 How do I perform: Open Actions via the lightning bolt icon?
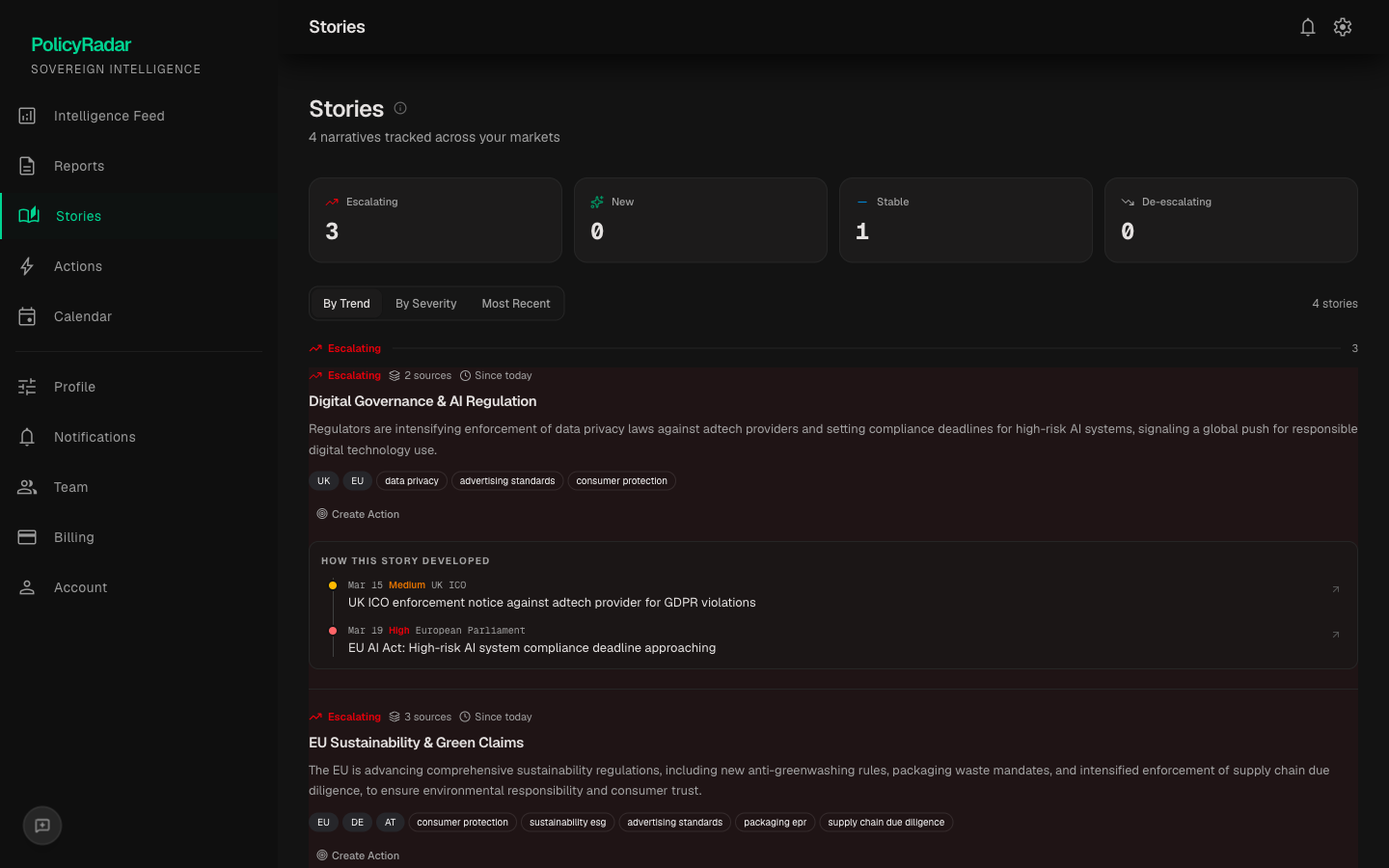coord(27,266)
